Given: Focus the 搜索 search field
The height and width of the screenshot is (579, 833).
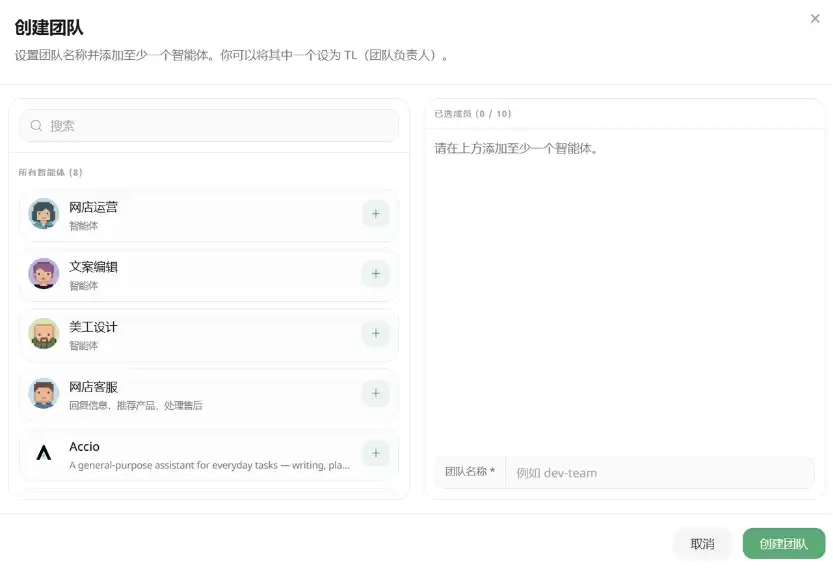Looking at the screenshot, I should (x=209, y=125).
